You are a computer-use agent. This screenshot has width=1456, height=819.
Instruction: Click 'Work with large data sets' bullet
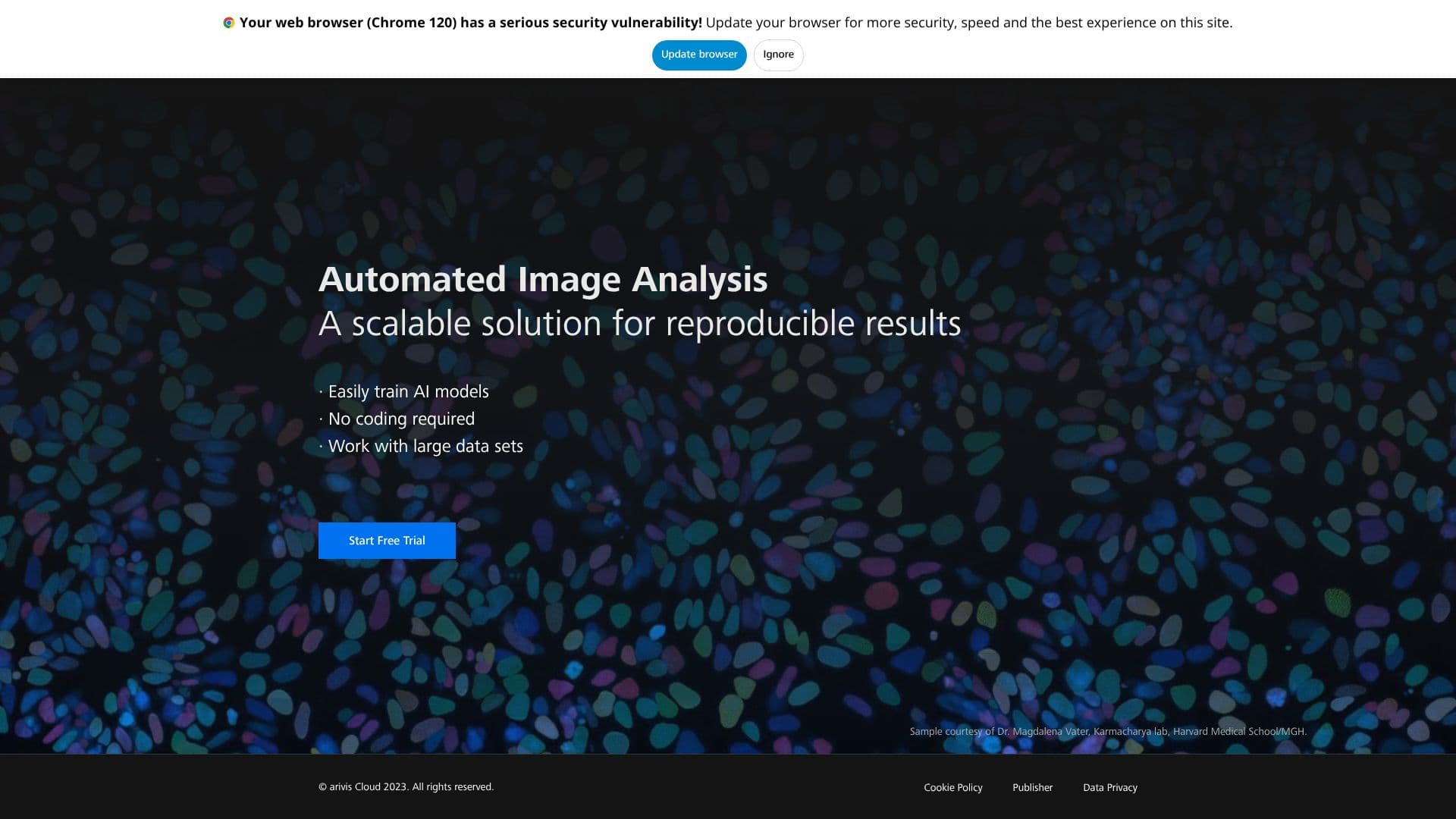click(x=421, y=447)
